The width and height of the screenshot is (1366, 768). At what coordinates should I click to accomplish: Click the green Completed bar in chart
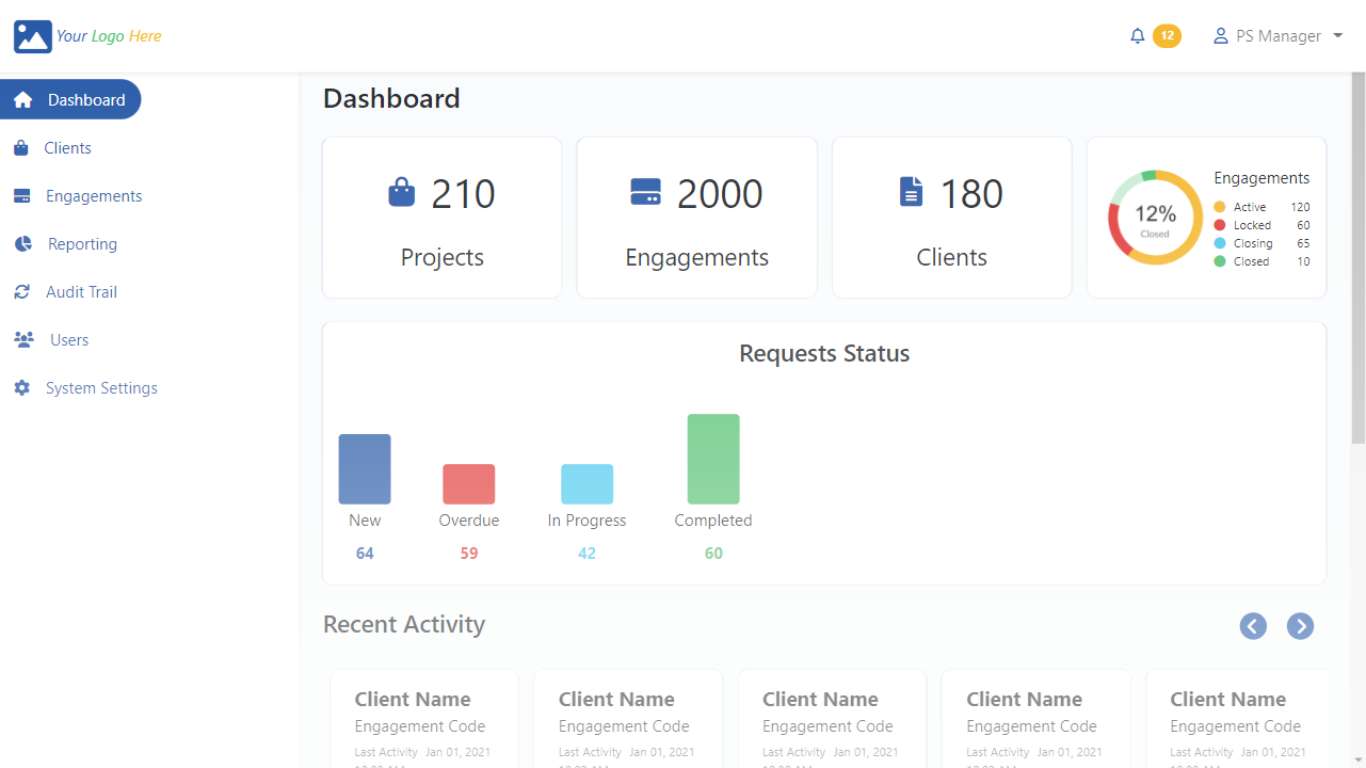(713, 459)
